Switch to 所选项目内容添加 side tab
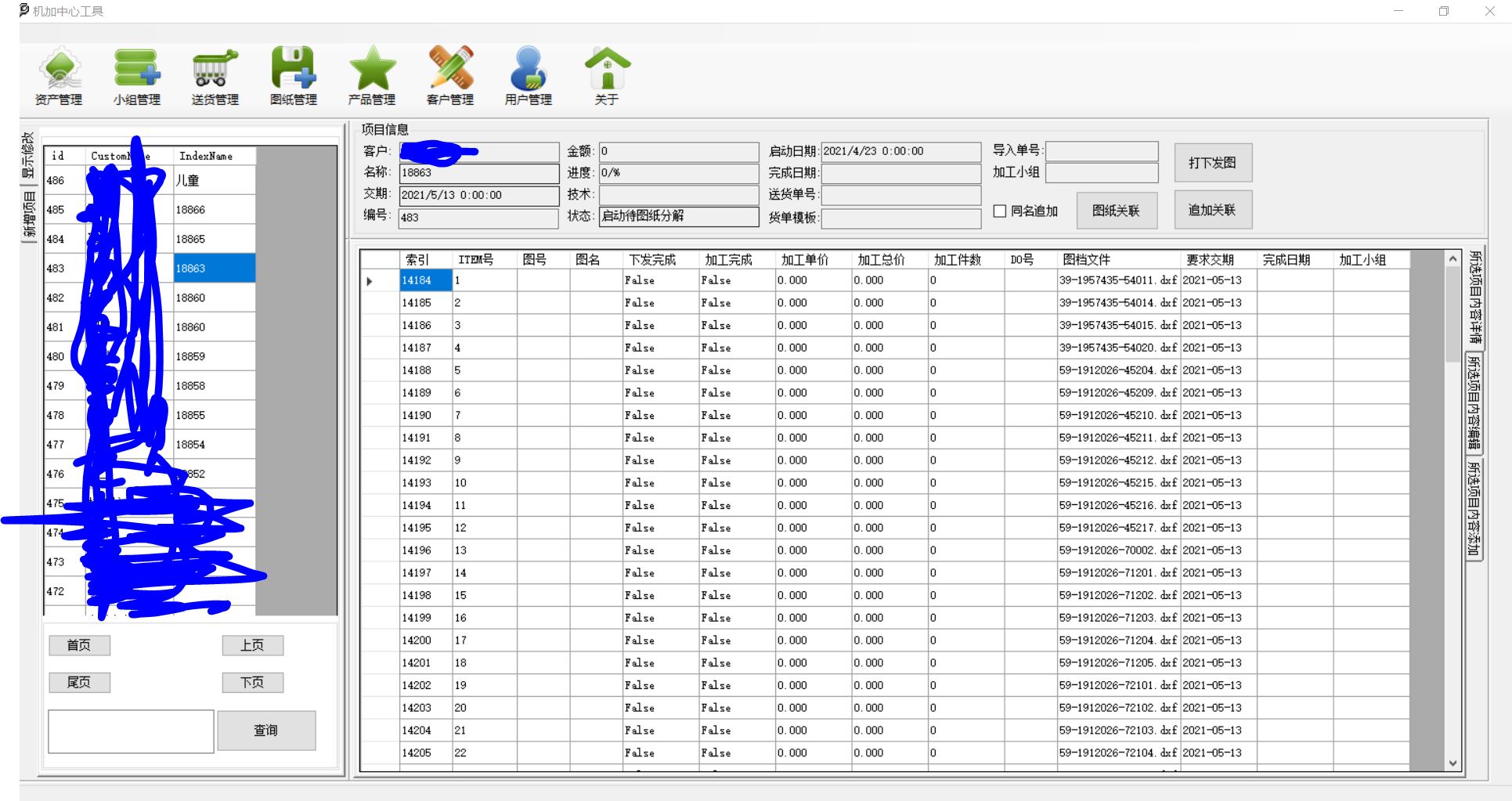The image size is (1512, 801). pyautogui.click(x=1474, y=509)
